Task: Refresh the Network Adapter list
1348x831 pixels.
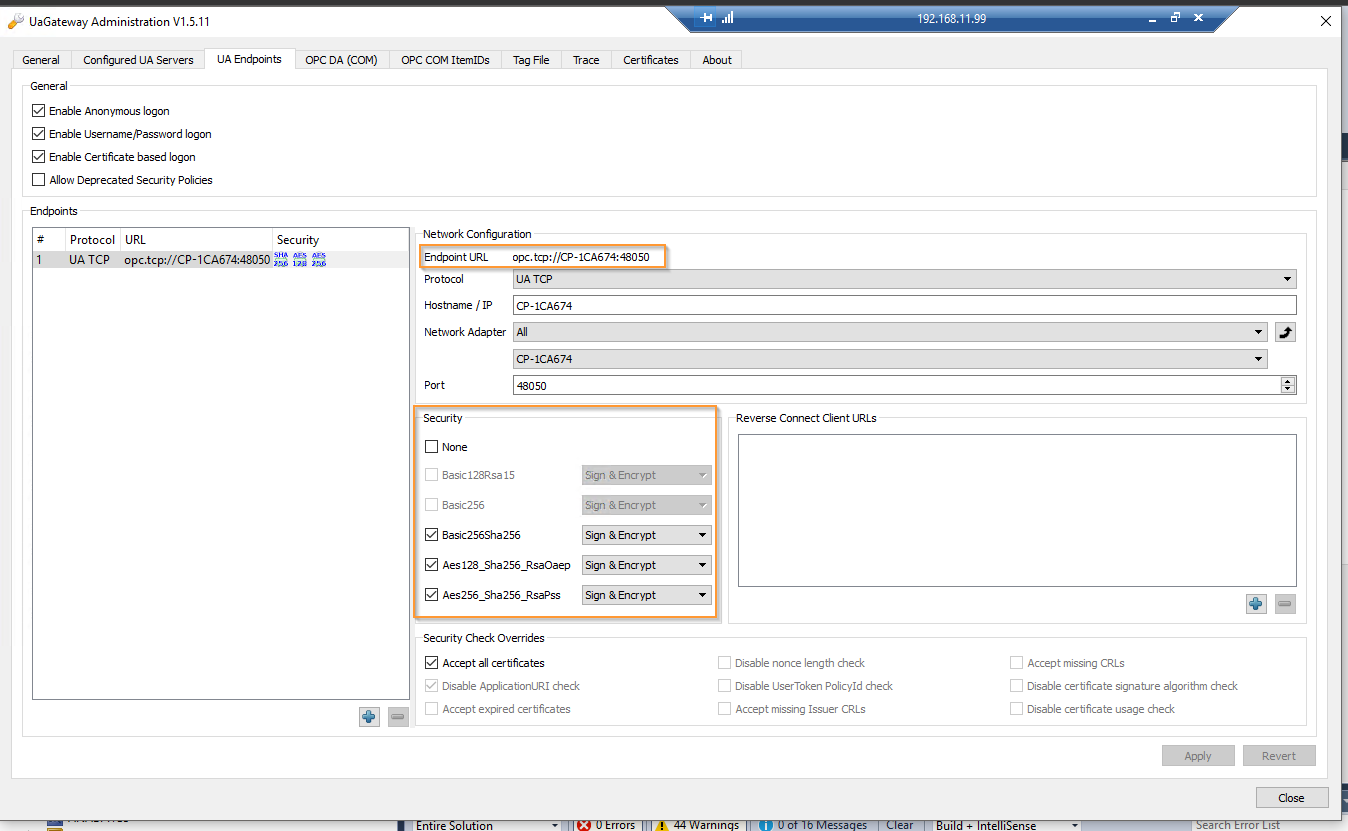Action: pyautogui.click(x=1286, y=332)
